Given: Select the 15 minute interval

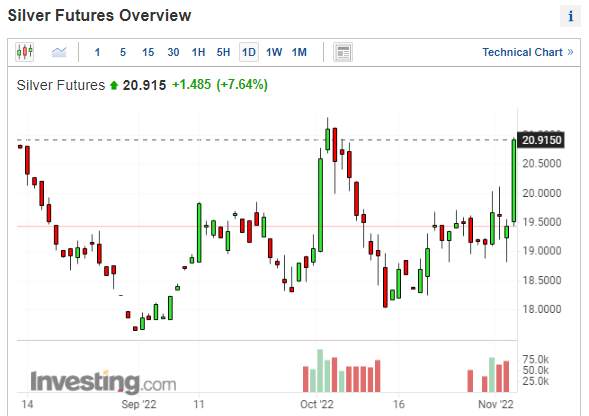Looking at the screenshot, I should click(148, 52).
